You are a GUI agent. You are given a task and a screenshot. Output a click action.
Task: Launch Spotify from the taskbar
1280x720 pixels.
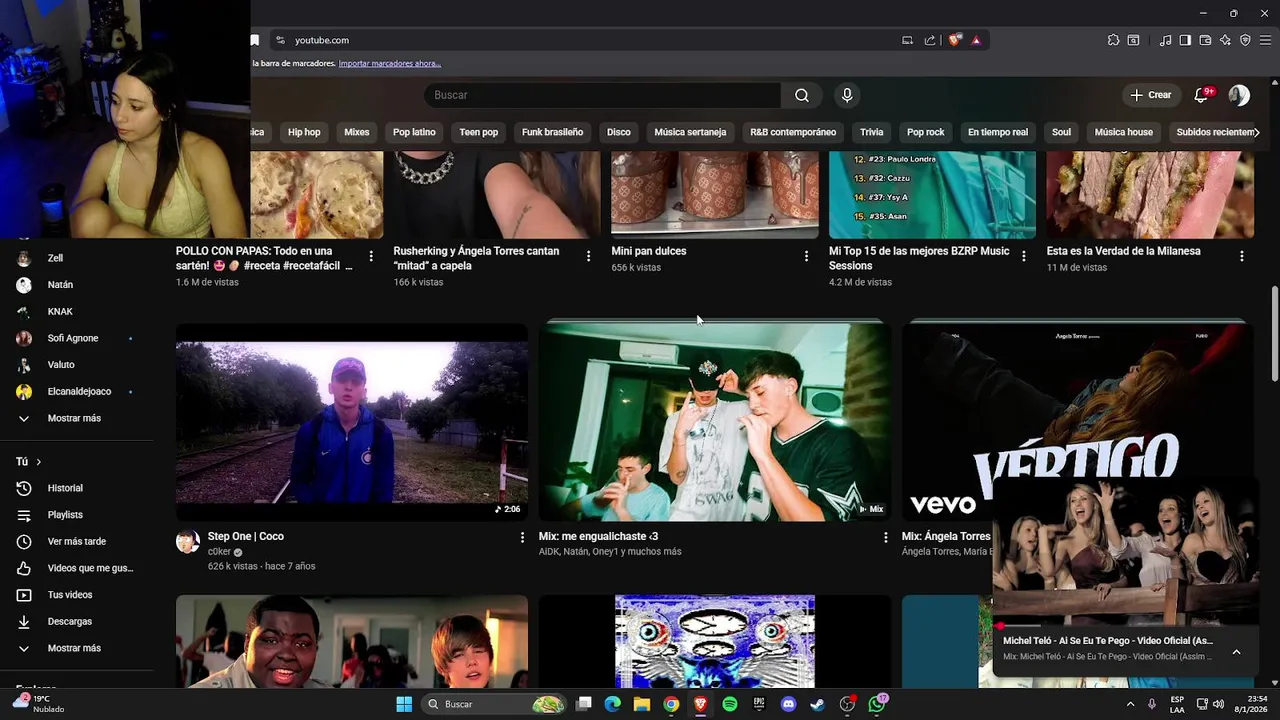click(730, 704)
